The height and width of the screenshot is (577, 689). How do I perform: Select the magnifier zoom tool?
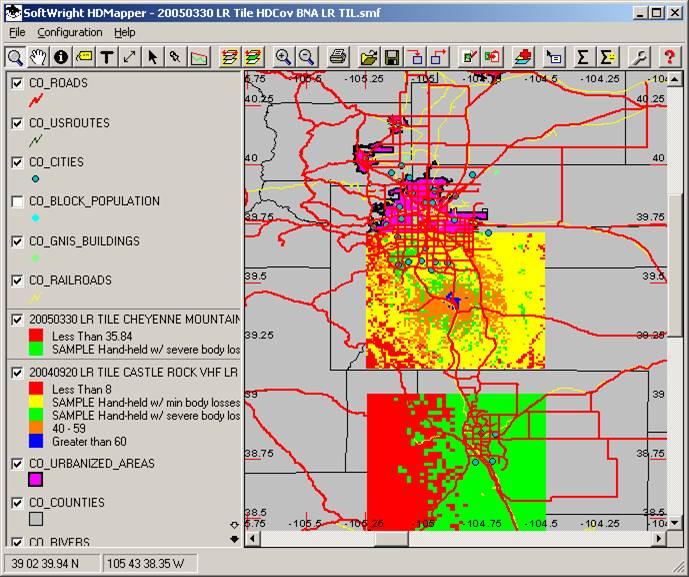tap(15, 57)
